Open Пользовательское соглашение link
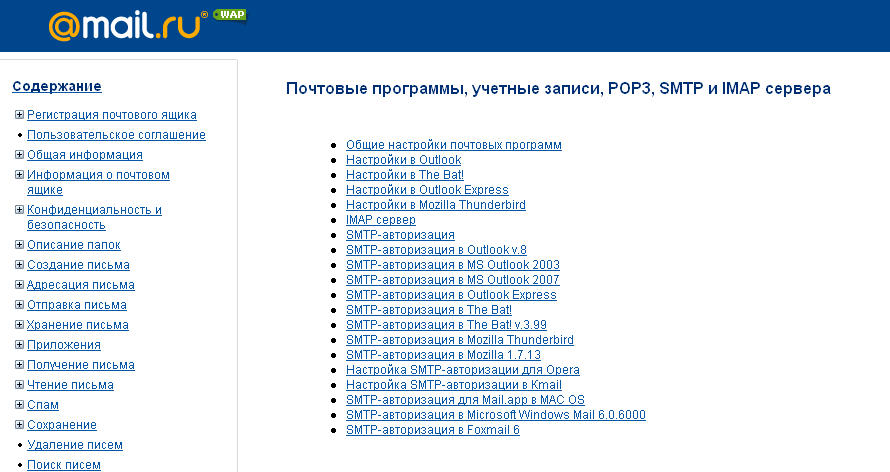Viewport: 890px width, 472px height. pyautogui.click(x=116, y=135)
